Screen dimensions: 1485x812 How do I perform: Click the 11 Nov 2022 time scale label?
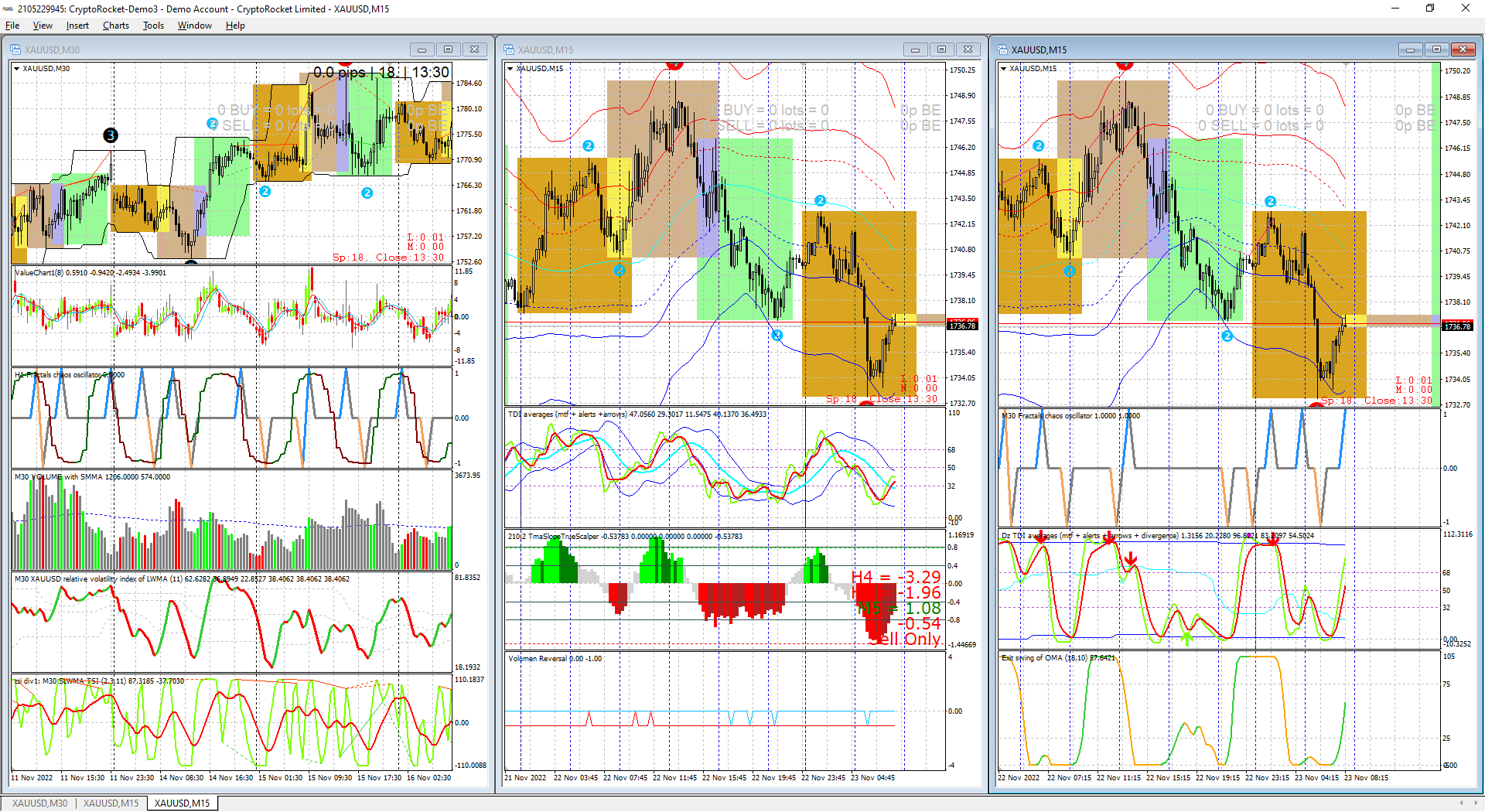pos(32,778)
